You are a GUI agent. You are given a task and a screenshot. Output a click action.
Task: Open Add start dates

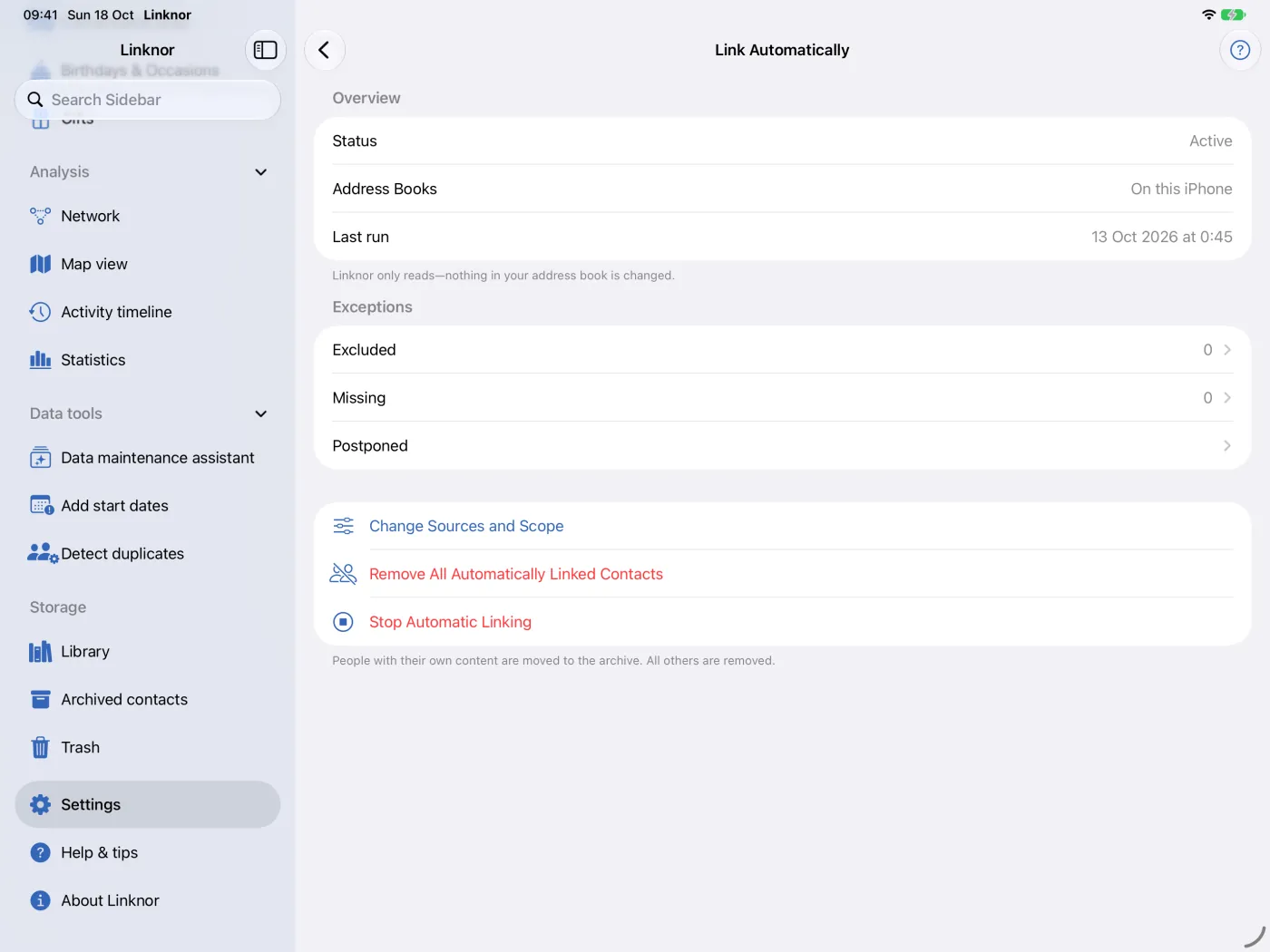click(x=148, y=506)
